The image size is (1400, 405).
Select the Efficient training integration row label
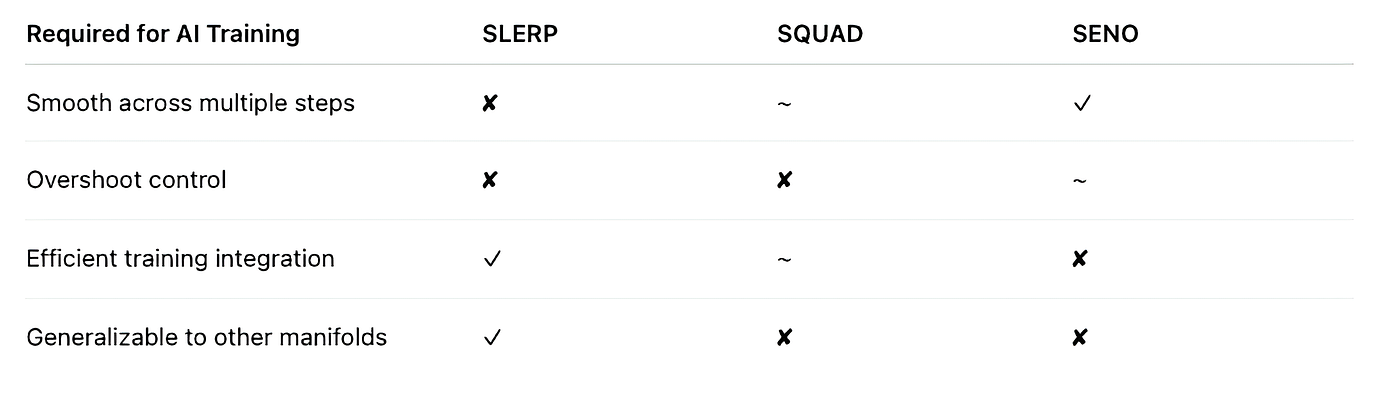(x=180, y=259)
